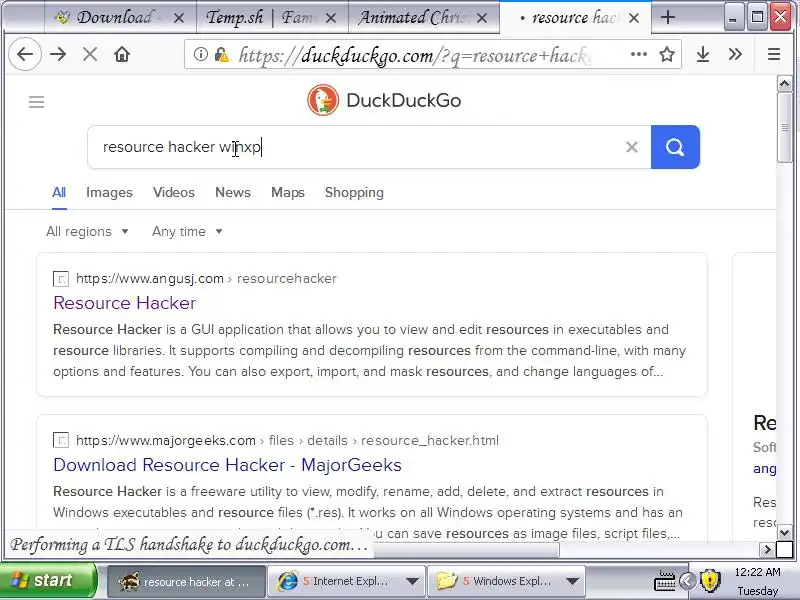Select the Images search category
Image resolution: width=800 pixels, height=600 pixels.
pos(109,192)
